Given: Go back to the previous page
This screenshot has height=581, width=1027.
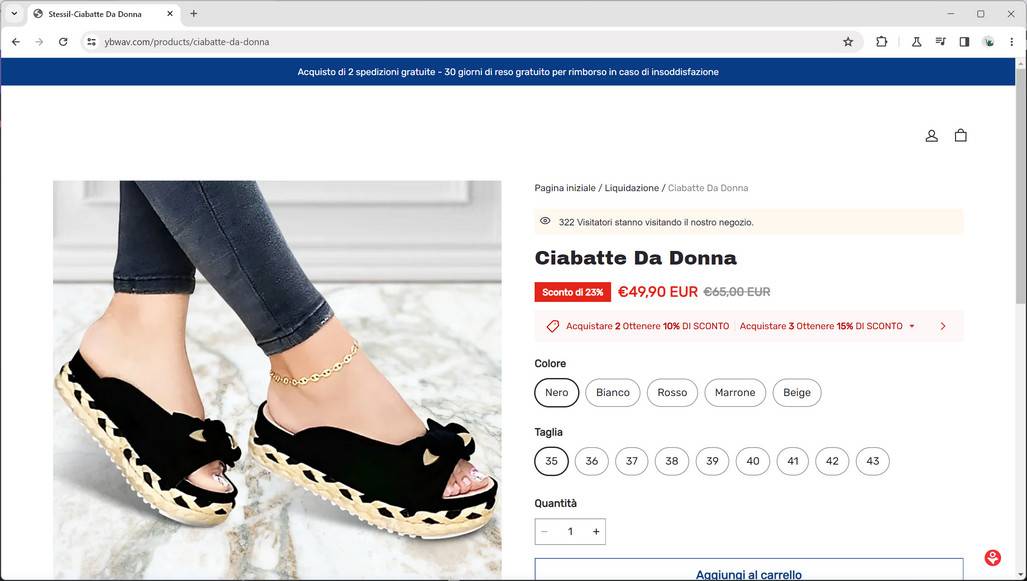Looking at the screenshot, I should (x=16, y=42).
